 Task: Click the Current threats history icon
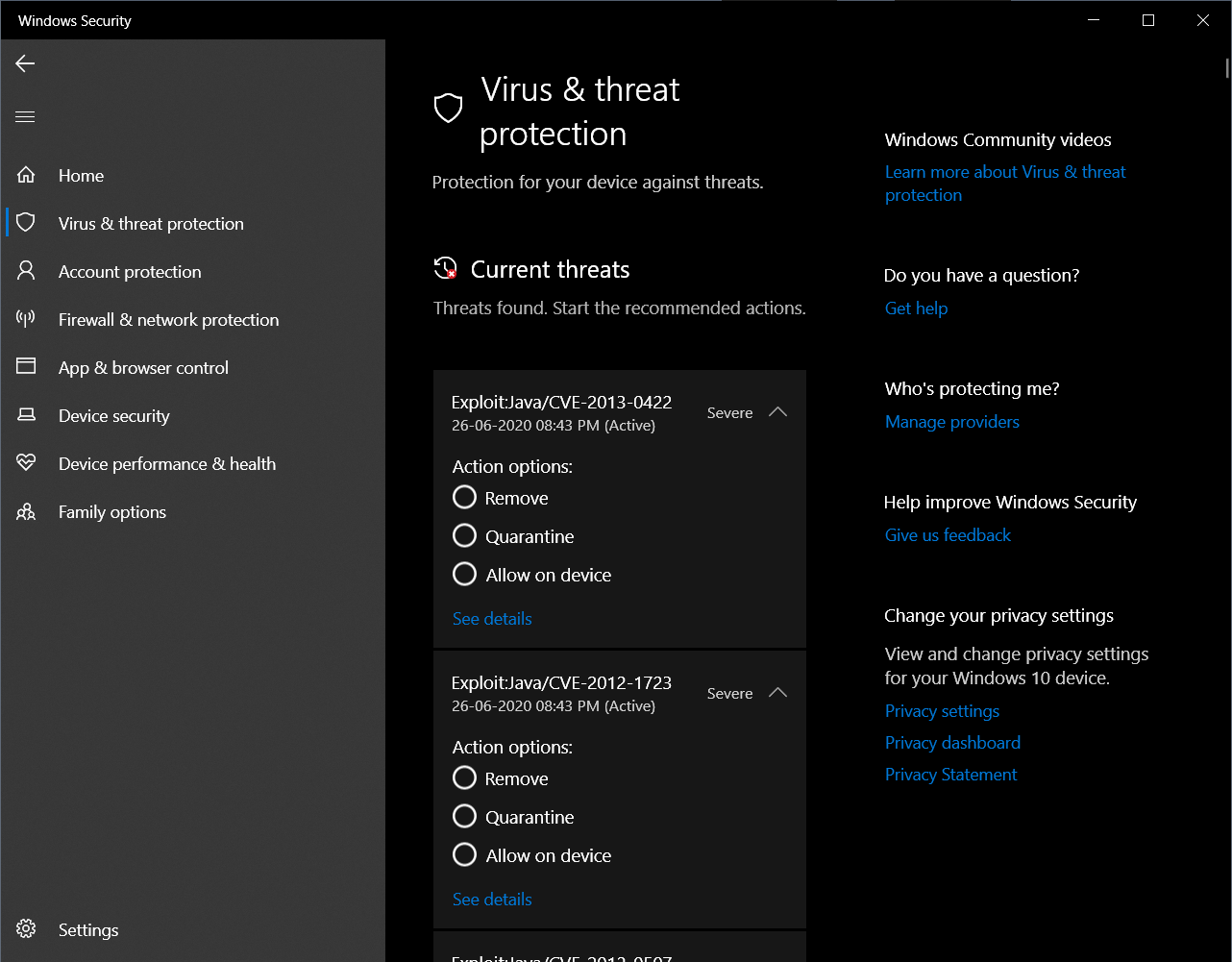[445, 269]
